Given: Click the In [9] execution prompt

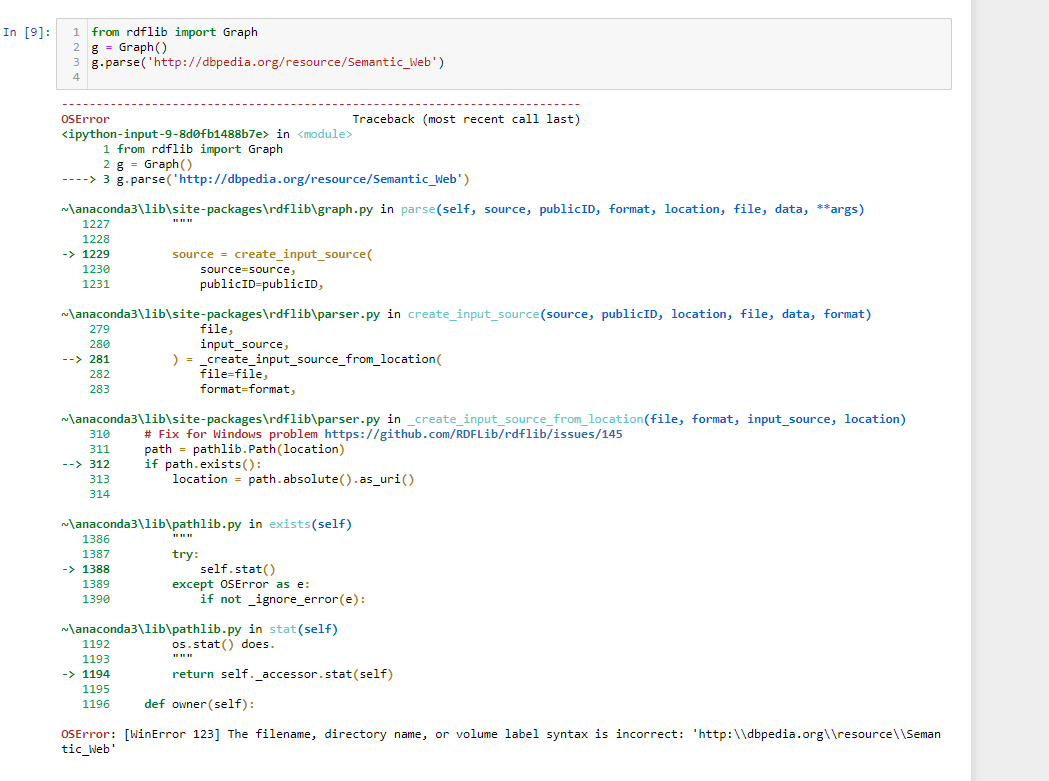Looking at the screenshot, I should coord(27,32).
